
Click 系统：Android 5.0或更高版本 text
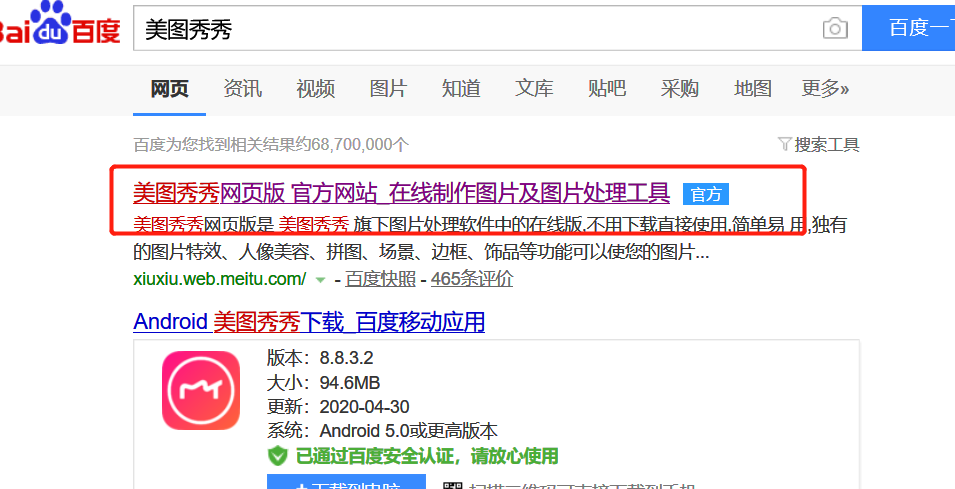pyautogui.click(x=382, y=431)
